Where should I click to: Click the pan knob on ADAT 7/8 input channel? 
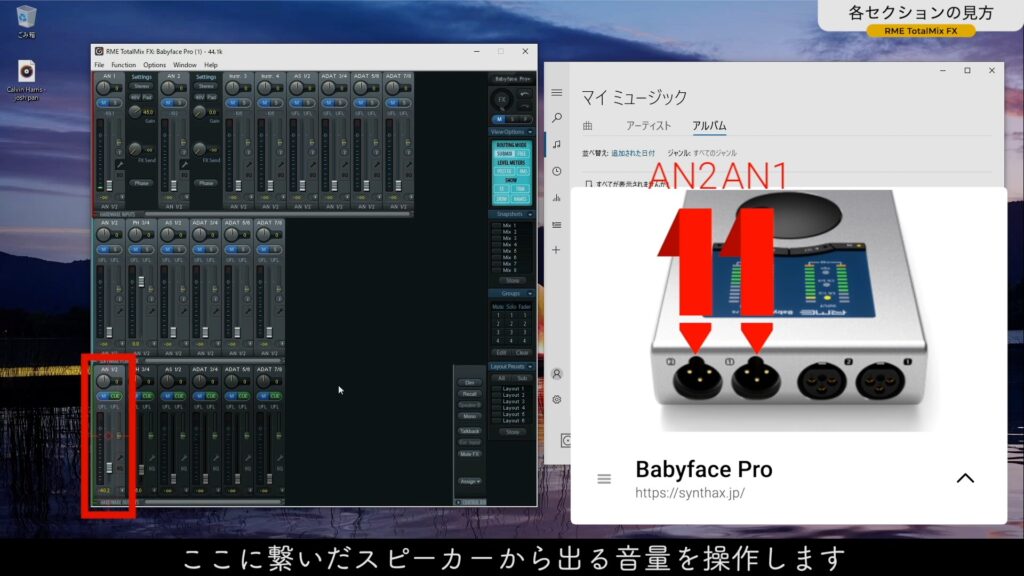click(392, 88)
